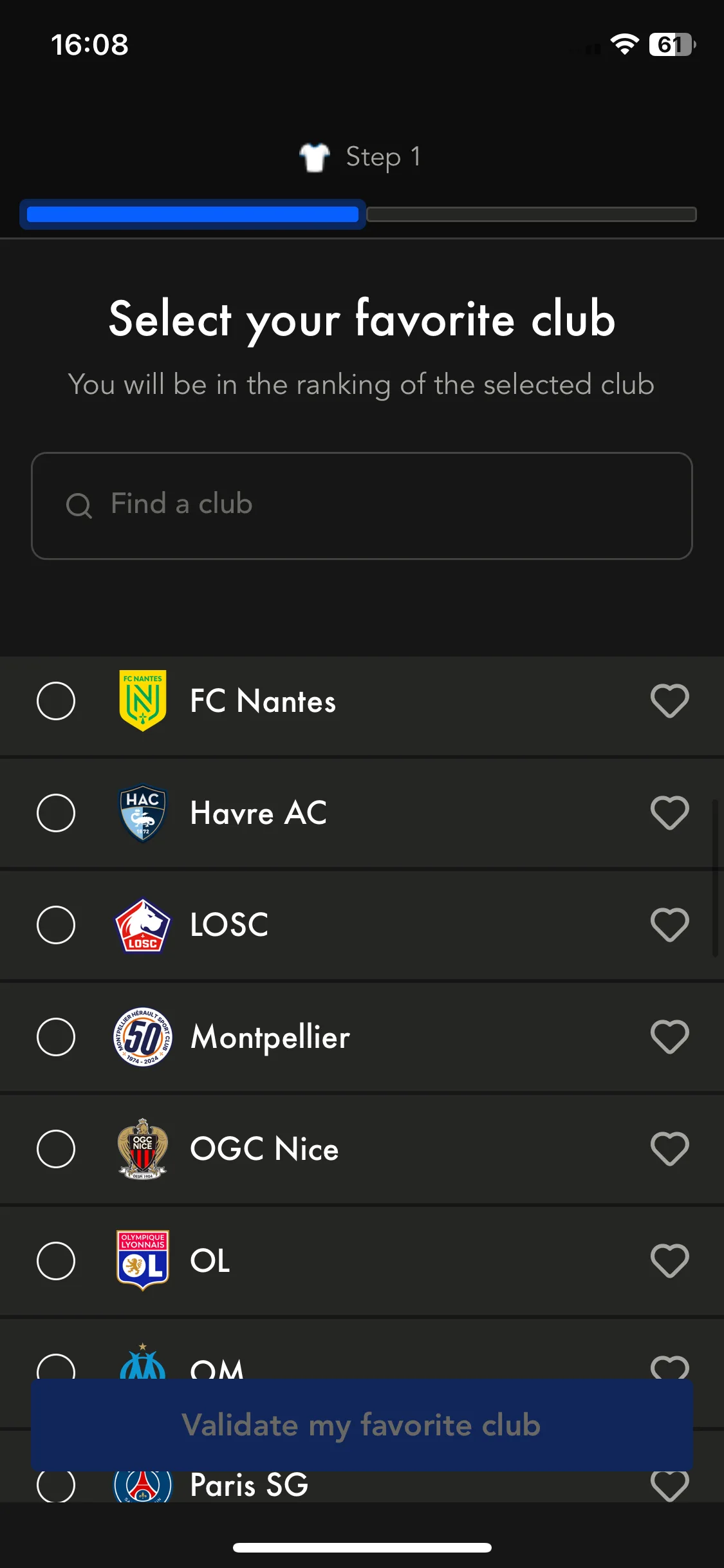Favorite OGC Nice via the heart icon
This screenshot has width=724, height=1568.
coord(669,1148)
